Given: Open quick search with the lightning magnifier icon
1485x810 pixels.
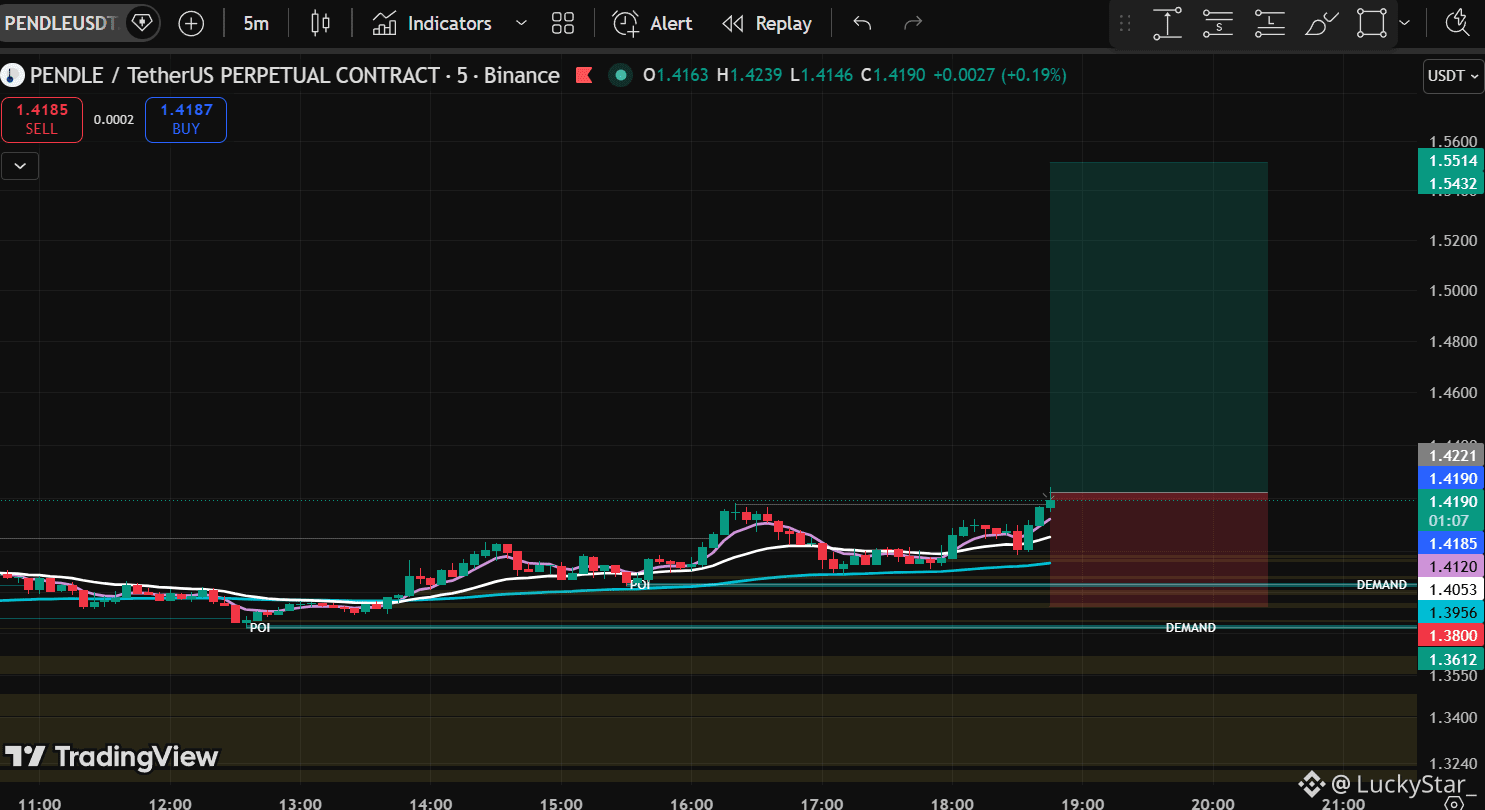Looking at the screenshot, I should [x=1458, y=23].
